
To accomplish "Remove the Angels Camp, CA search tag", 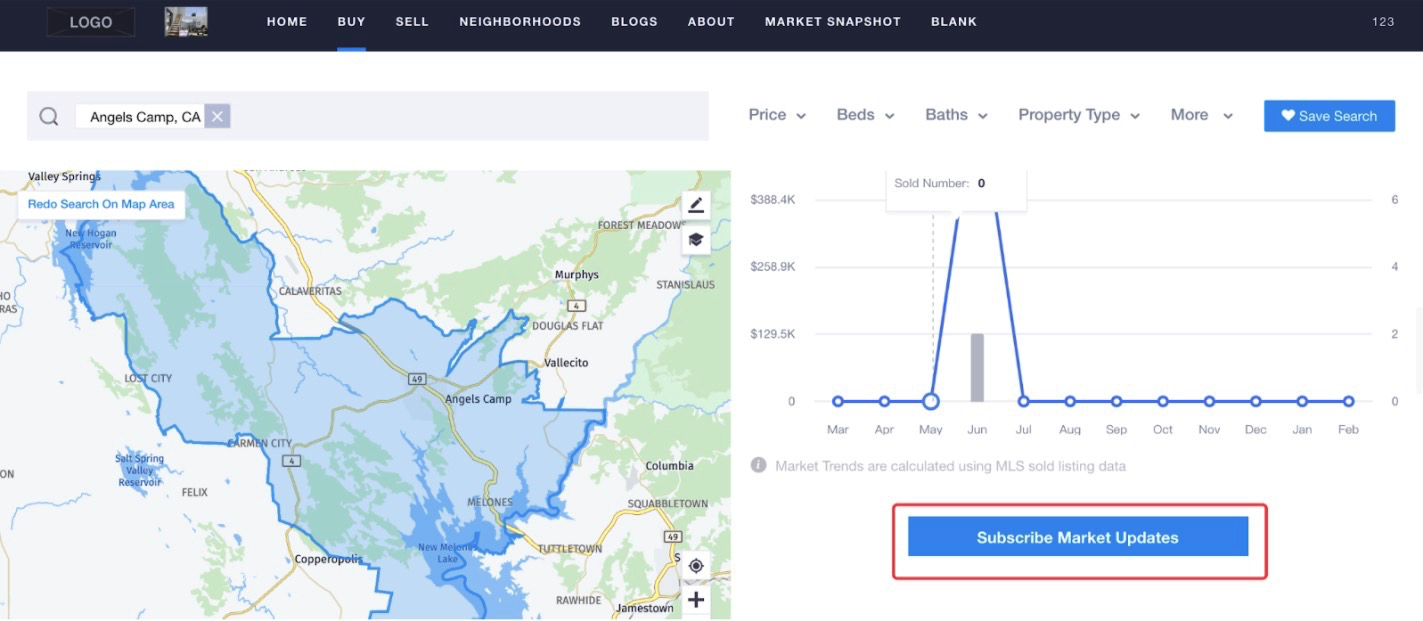I will point(218,117).
